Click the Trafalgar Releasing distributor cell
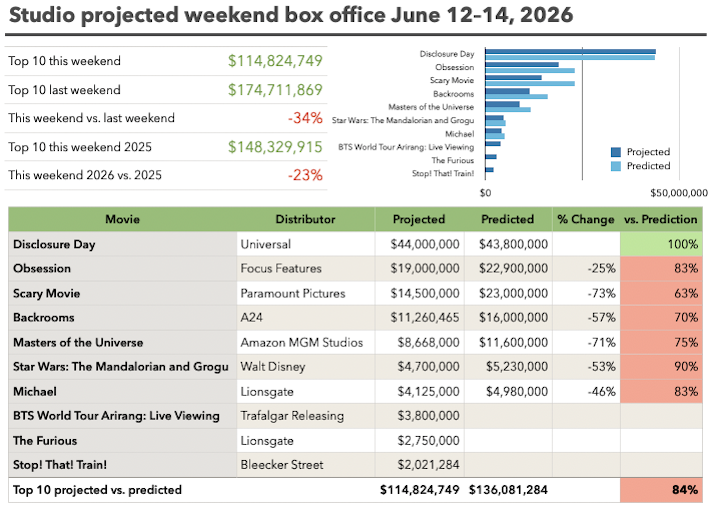The width and height of the screenshot is (720, 520). click(x=306, y=416)
